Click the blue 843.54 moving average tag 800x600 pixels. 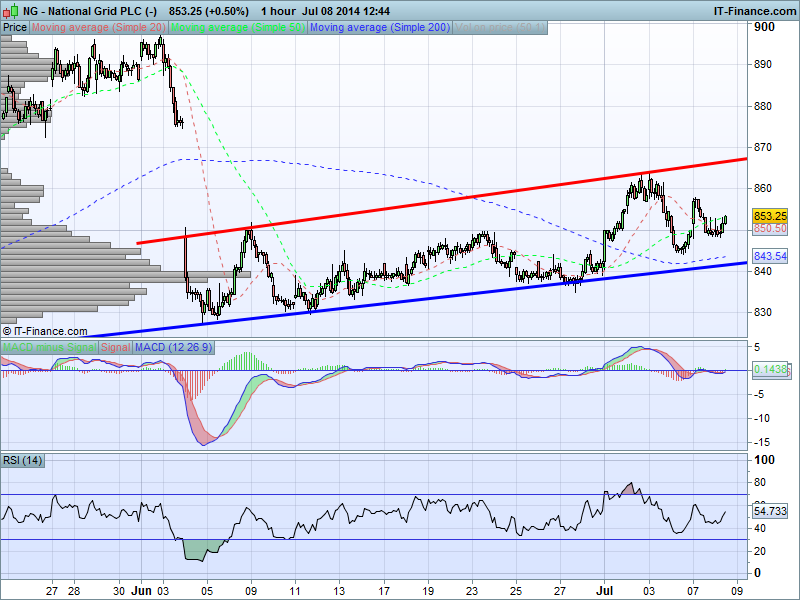(773, 257)
